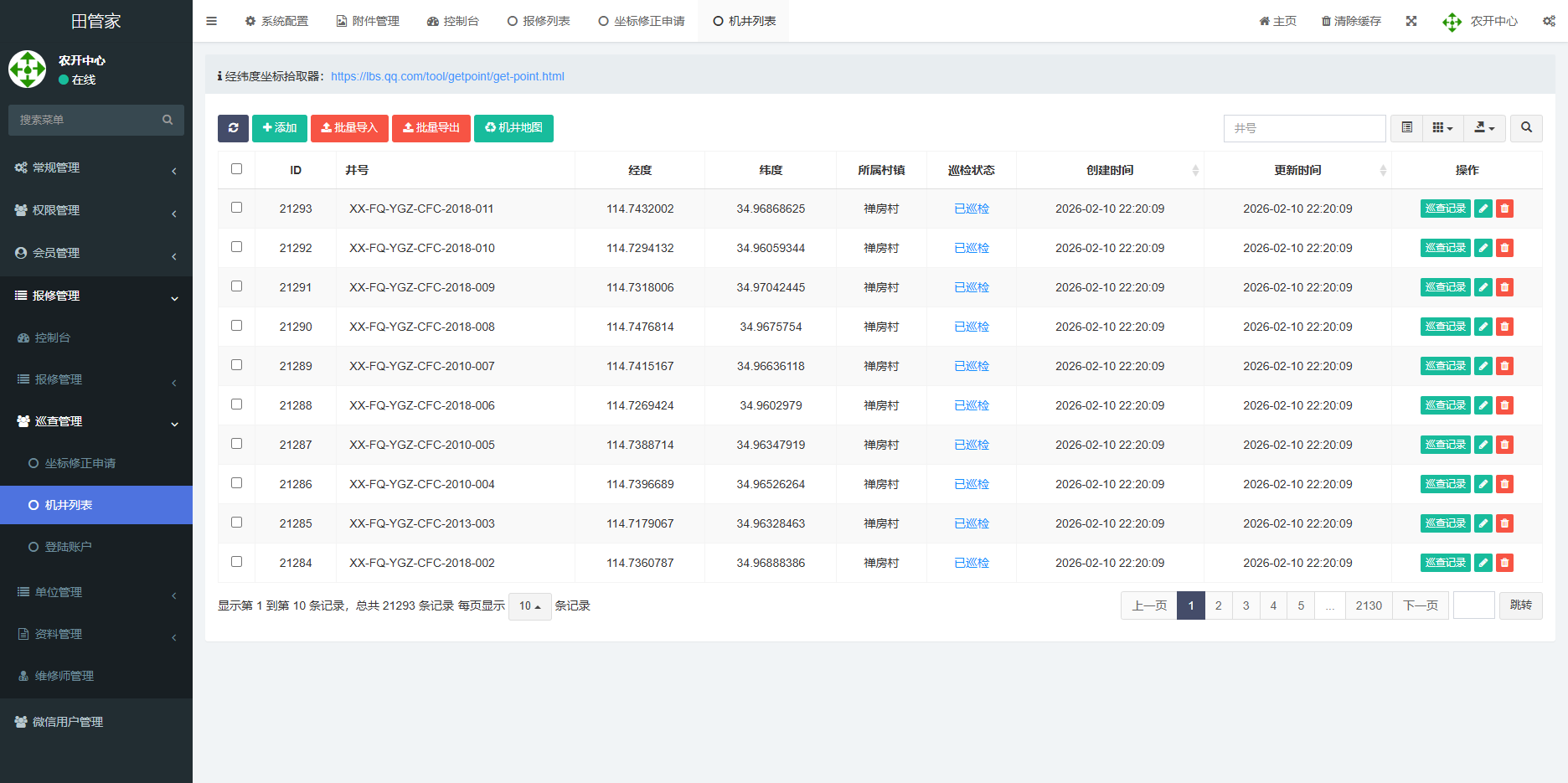
Task: Click the 井号 search input field
Action: pos(1304,128)
